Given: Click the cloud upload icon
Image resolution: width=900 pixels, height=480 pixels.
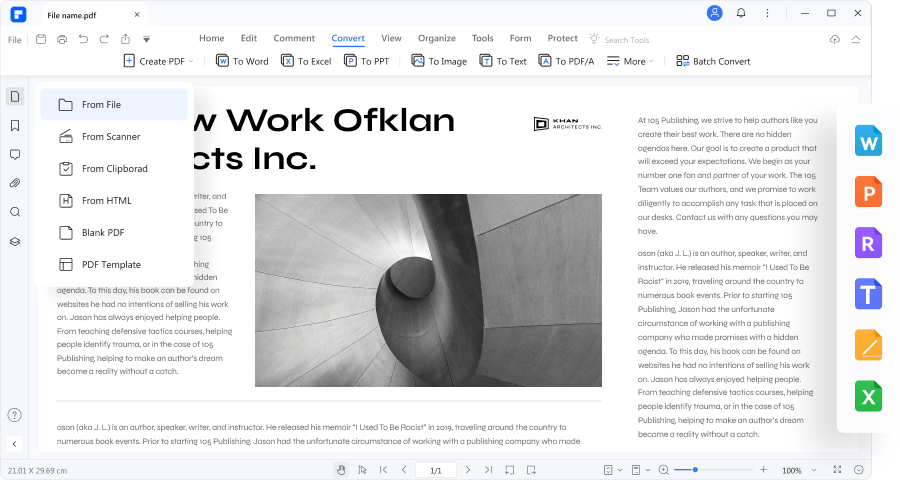Looking at the screenshot, I should coord(835,39).
